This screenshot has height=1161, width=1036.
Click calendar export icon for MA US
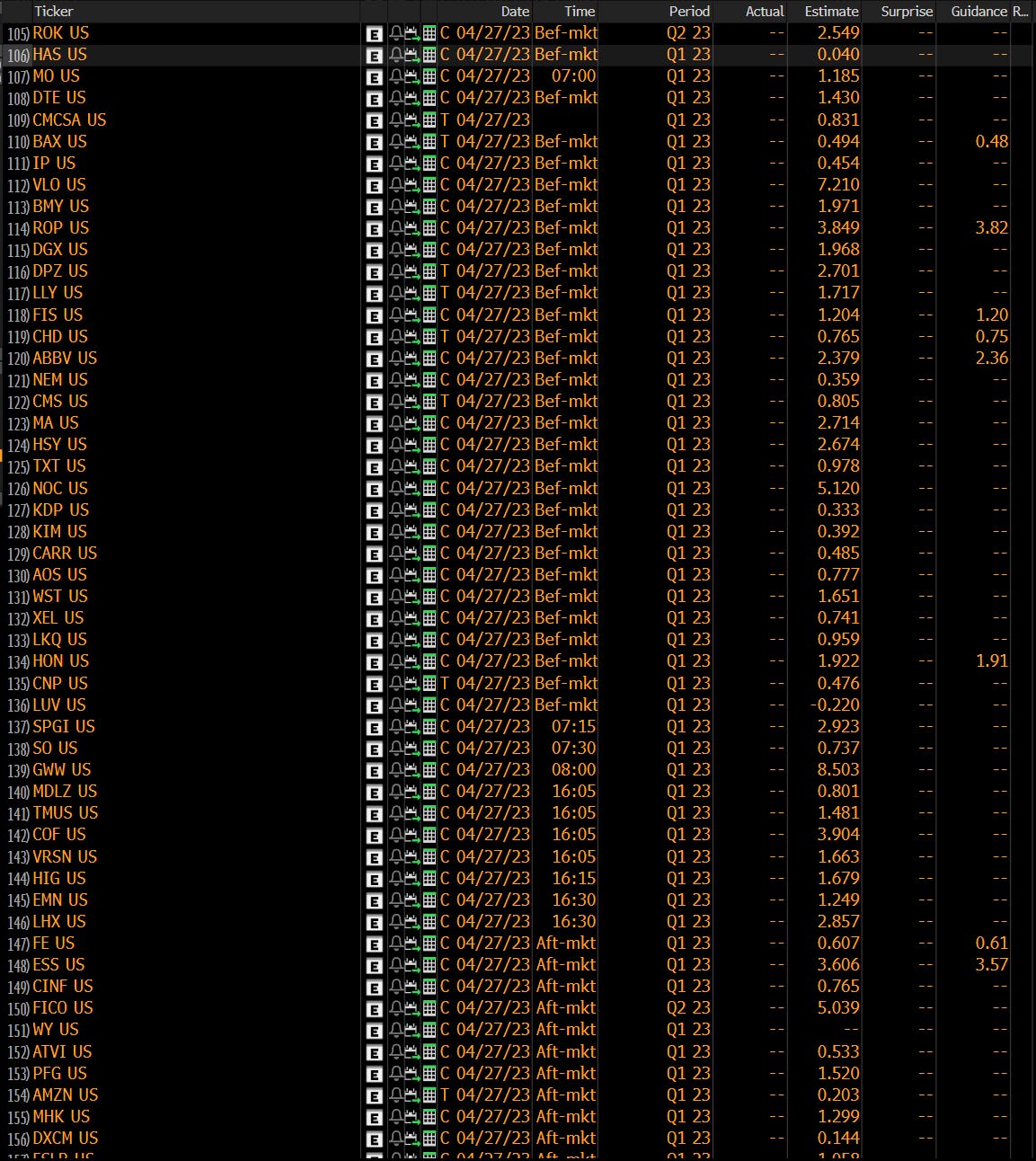(x=412, y=424)
